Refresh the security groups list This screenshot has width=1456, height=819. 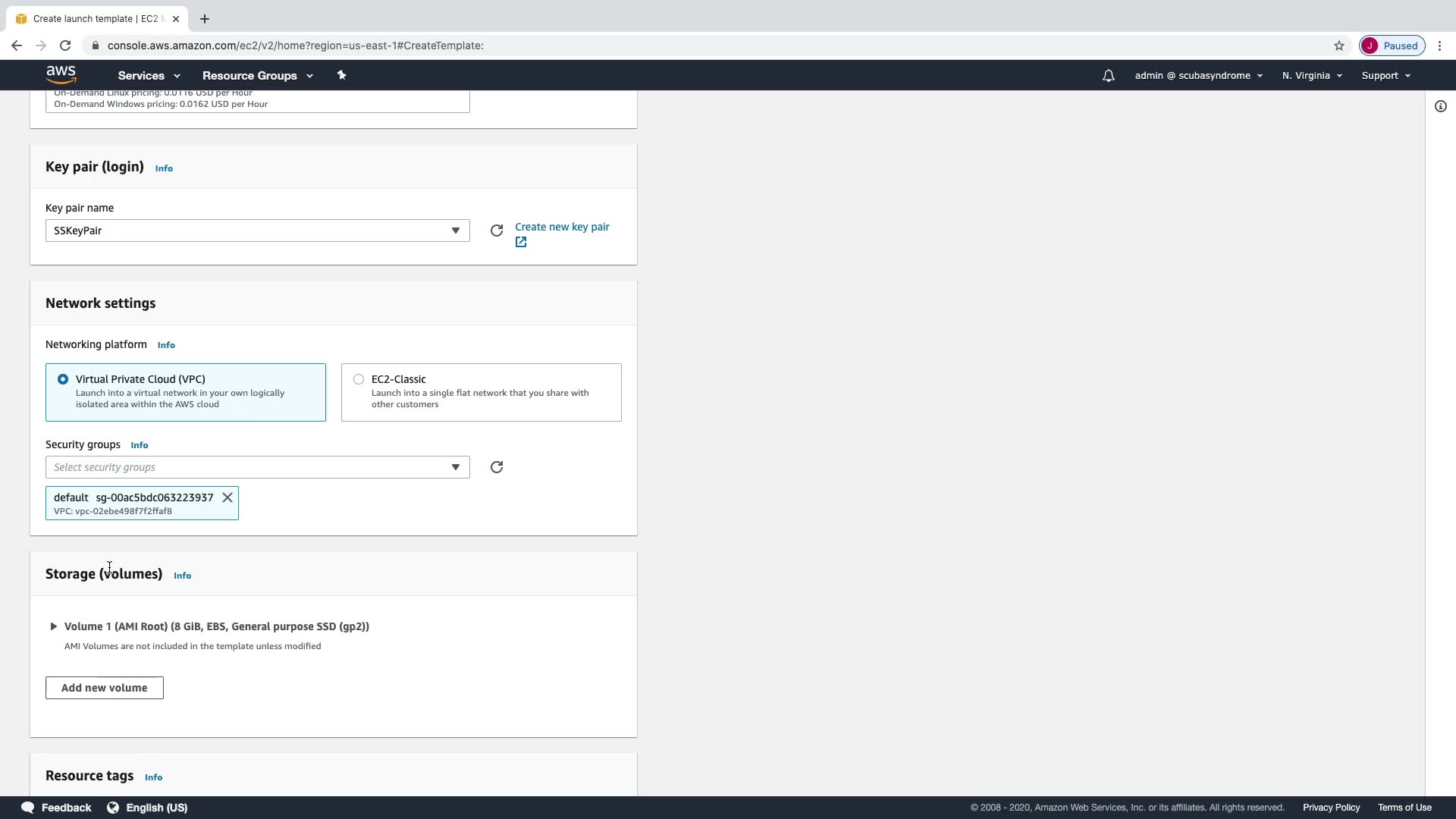(x=497, y=467)
